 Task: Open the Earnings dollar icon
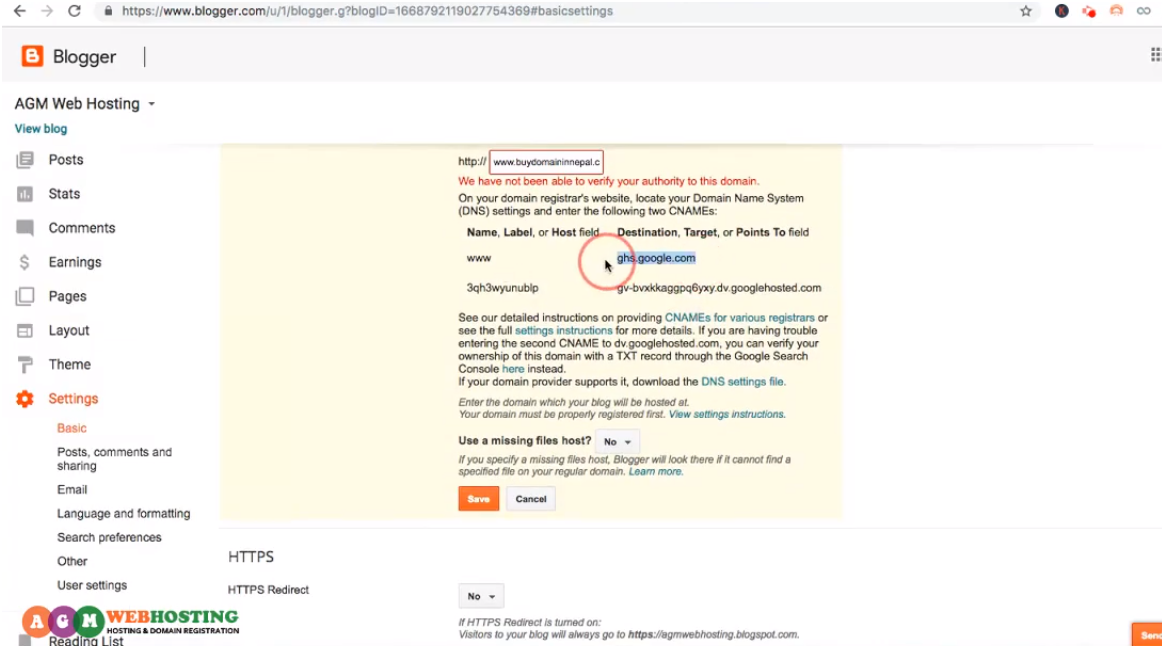pos(24,261)
